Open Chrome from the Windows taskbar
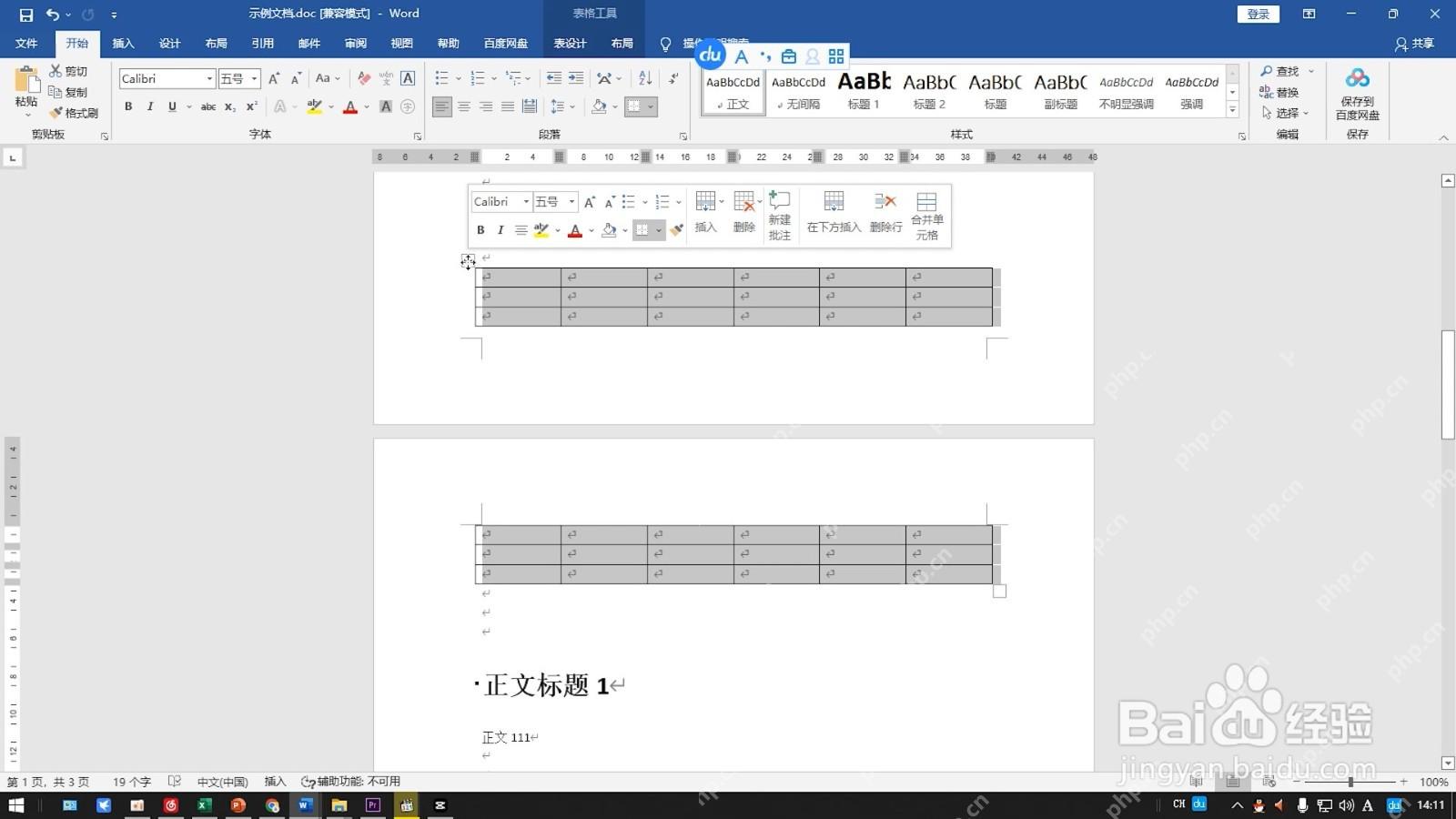This screenshot has width=1456, height=819. coord(272,805)
